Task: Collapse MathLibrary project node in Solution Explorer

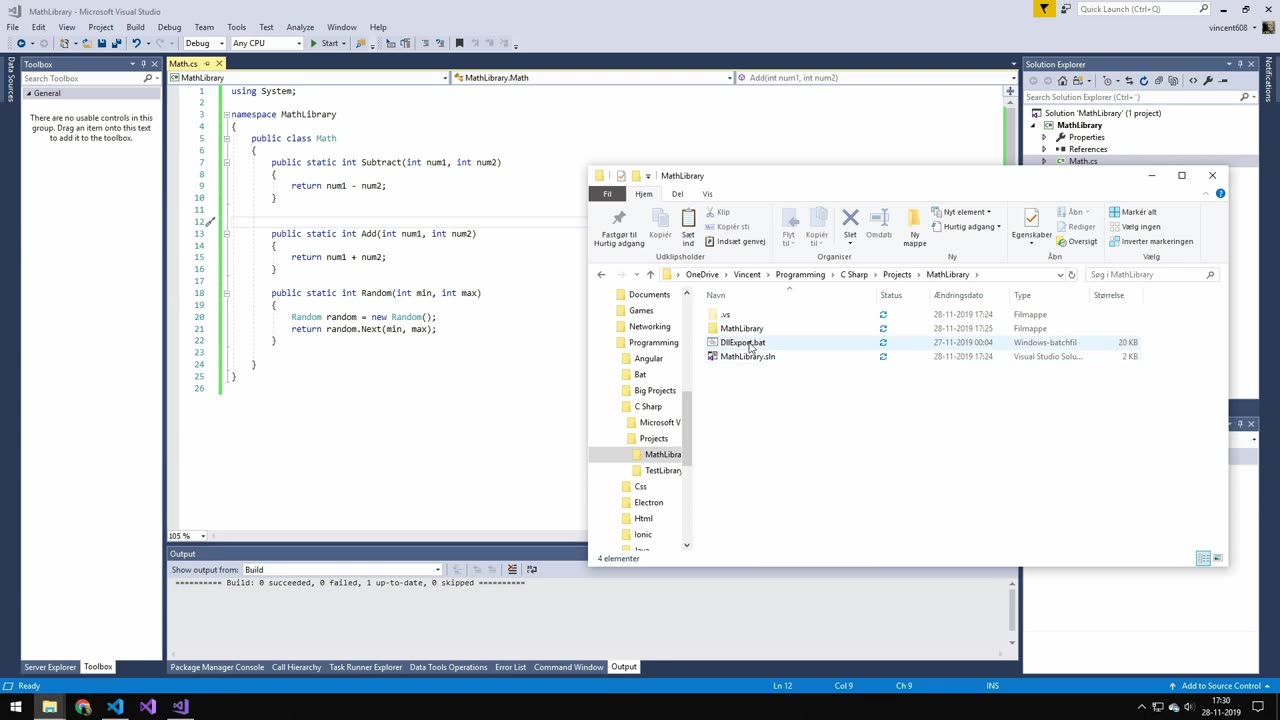Action: click(1034, 126)
